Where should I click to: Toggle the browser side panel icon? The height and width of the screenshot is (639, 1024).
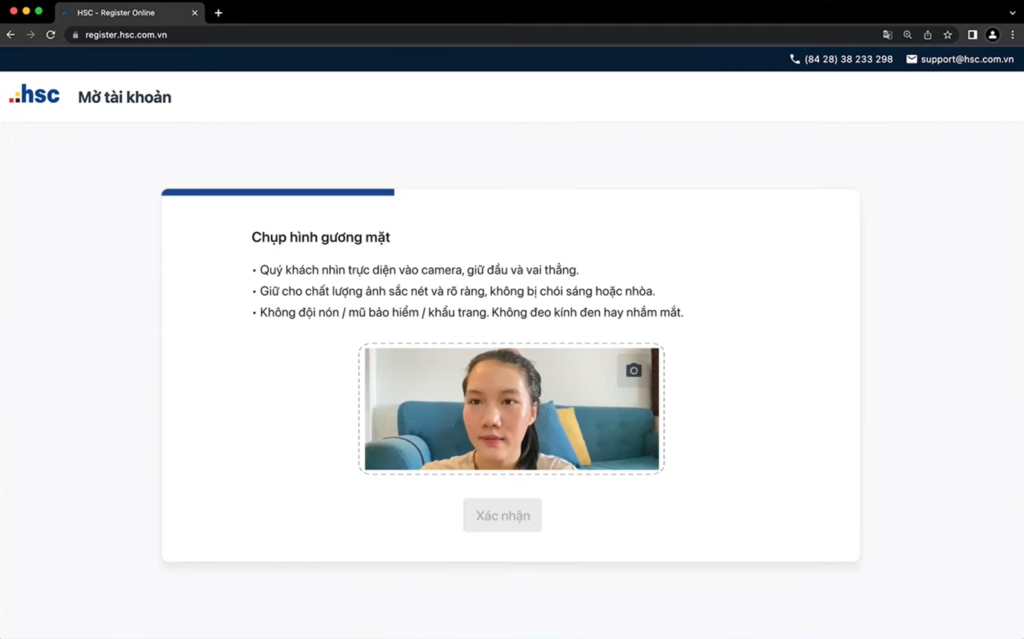tap(972, 35)
